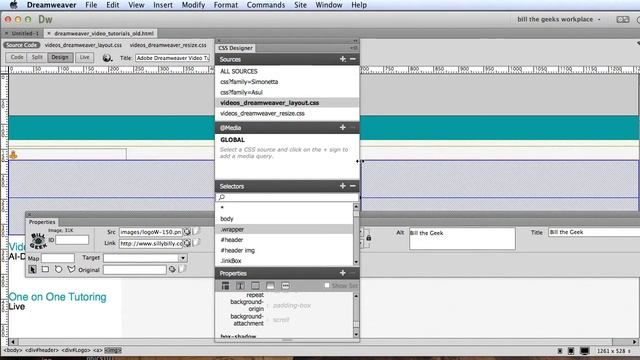The height and width of the screenshot is (360, 640).
Task: Toggle Source Code related file
Action: [x=22, y=45]
